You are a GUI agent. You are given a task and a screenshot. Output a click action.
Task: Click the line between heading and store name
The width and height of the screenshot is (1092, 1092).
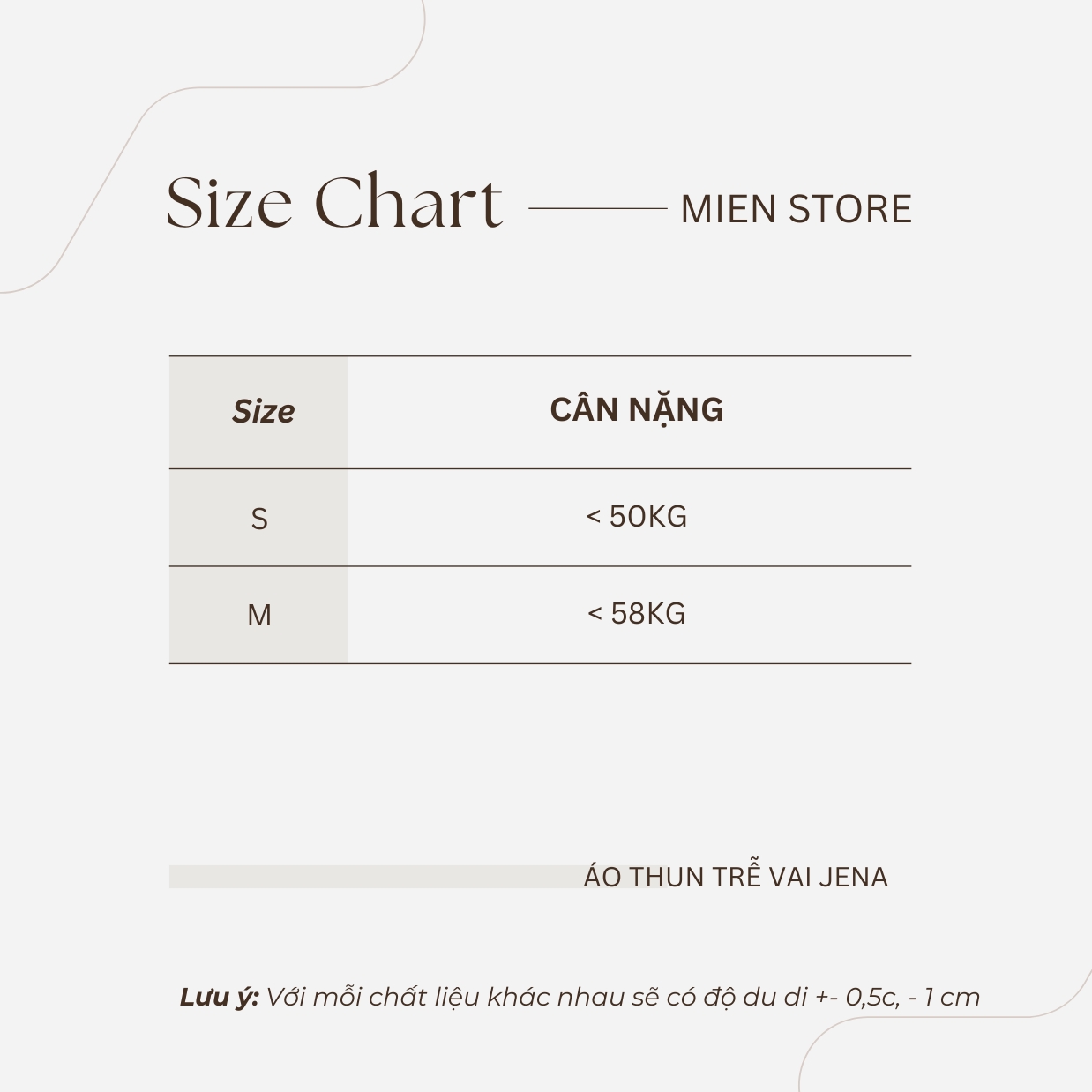coord(597,209)
